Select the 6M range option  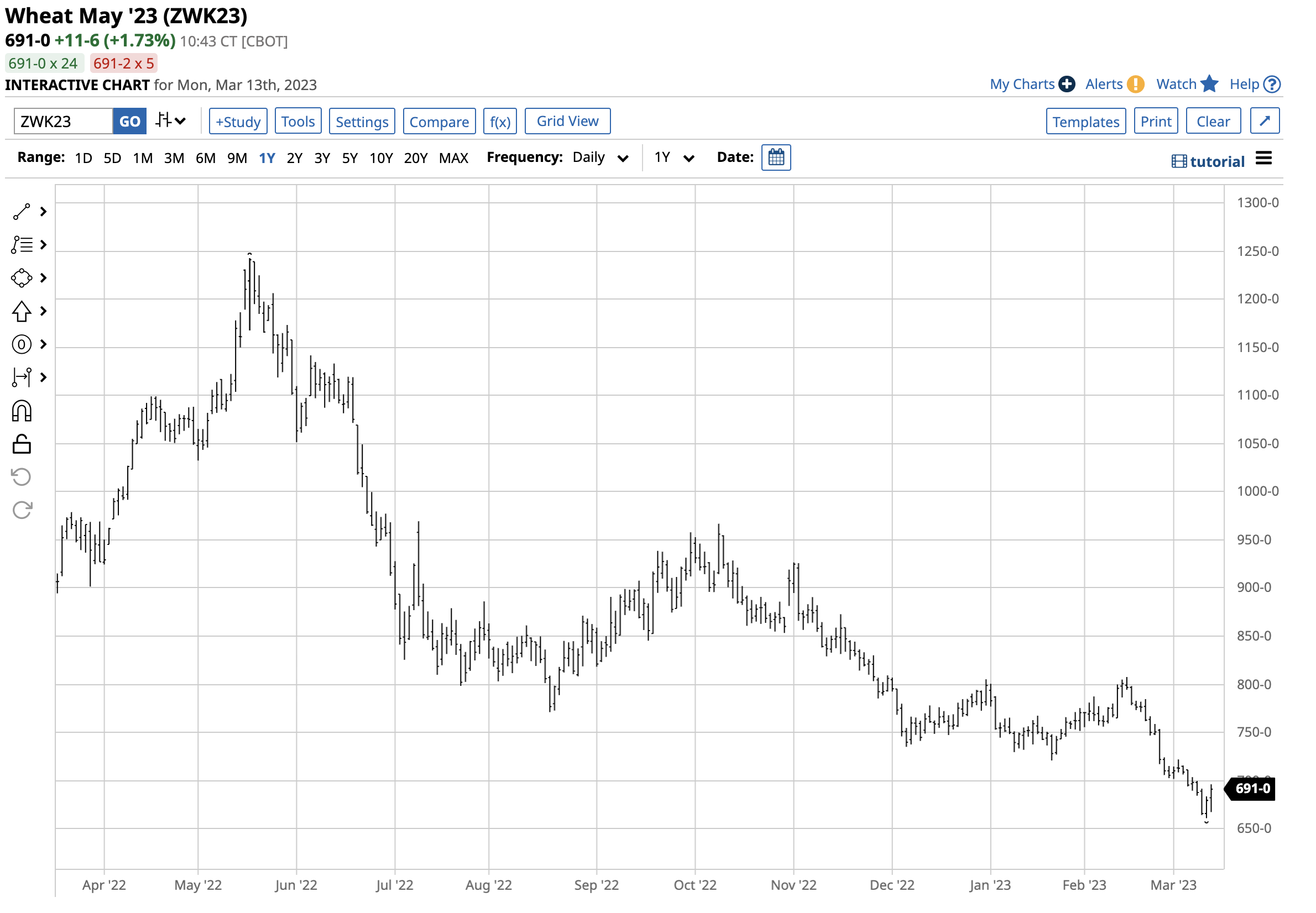click(205, 159)
